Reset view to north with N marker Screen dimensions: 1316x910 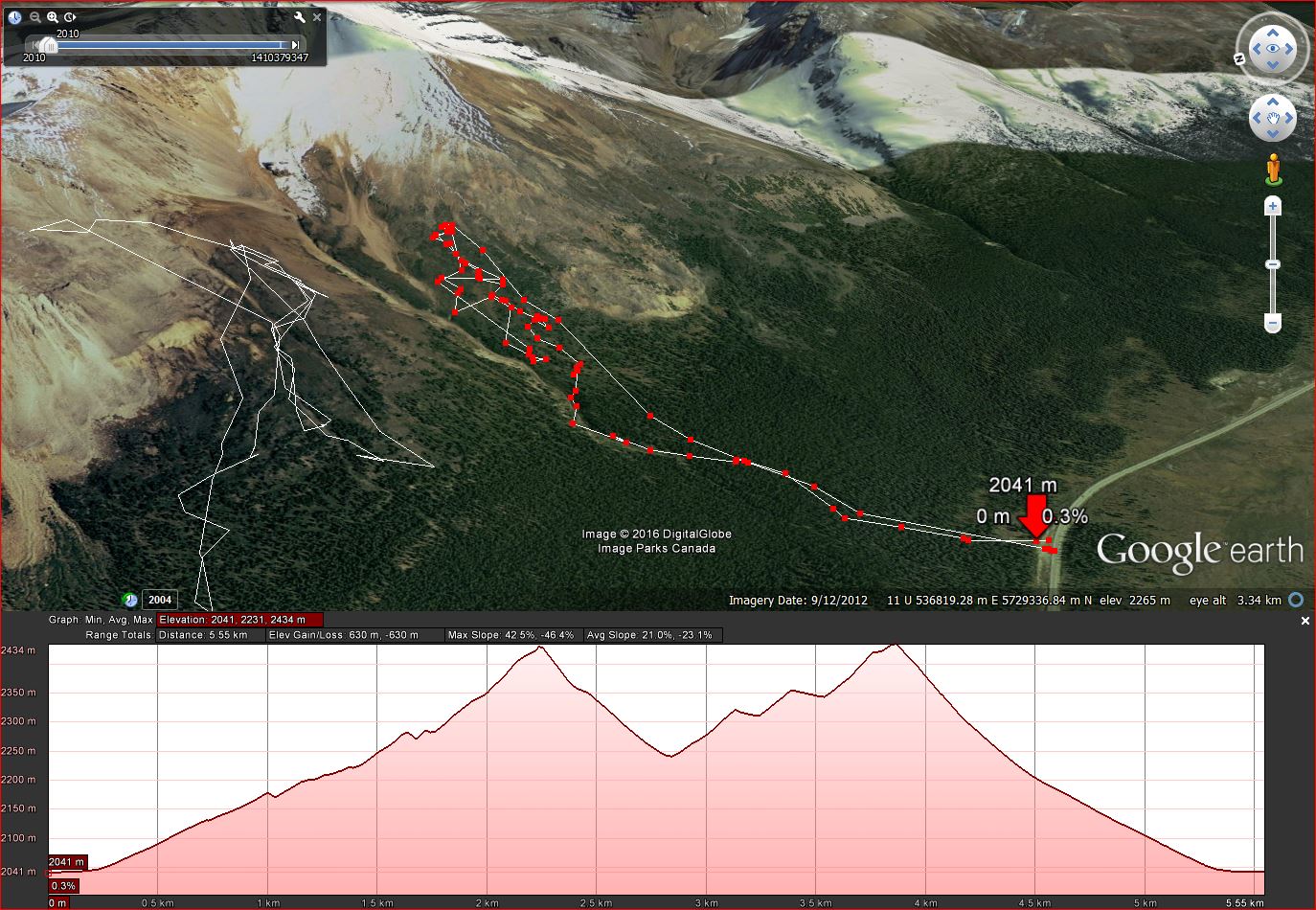click(1239, 58)
